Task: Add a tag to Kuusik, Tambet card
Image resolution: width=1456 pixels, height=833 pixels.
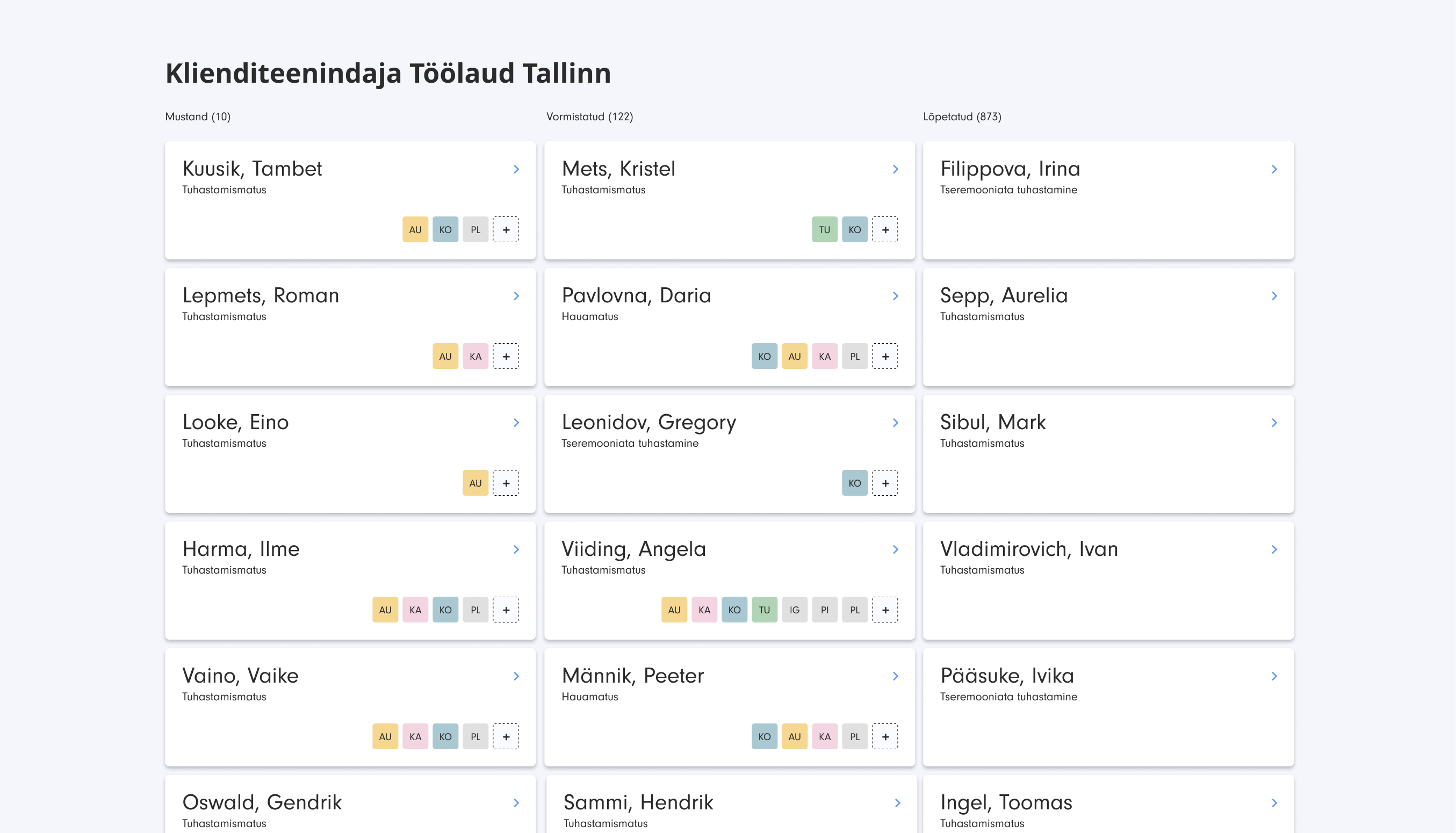Action: pyautogui.click(x=506, y=229)
